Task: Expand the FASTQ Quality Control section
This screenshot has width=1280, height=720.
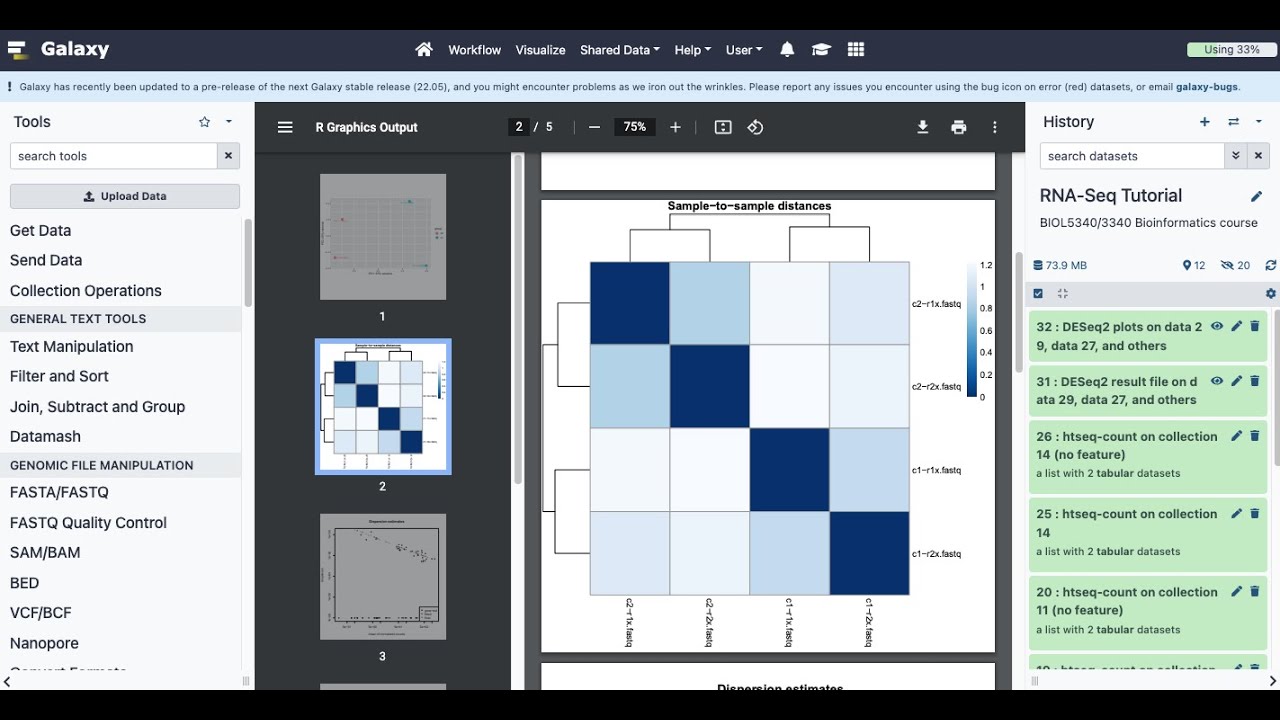Action: point(88,522)
